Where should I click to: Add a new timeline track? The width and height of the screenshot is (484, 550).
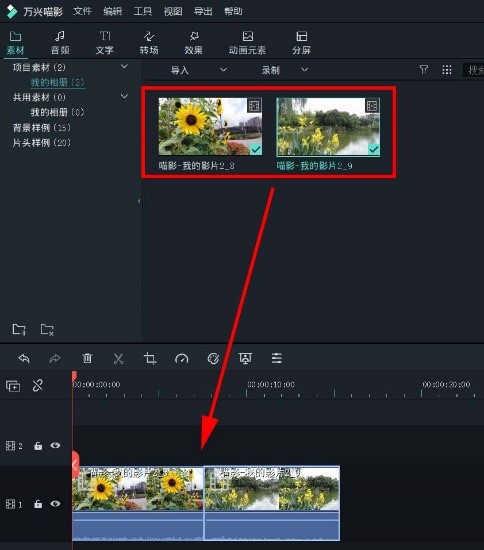(x=13, y=386)
